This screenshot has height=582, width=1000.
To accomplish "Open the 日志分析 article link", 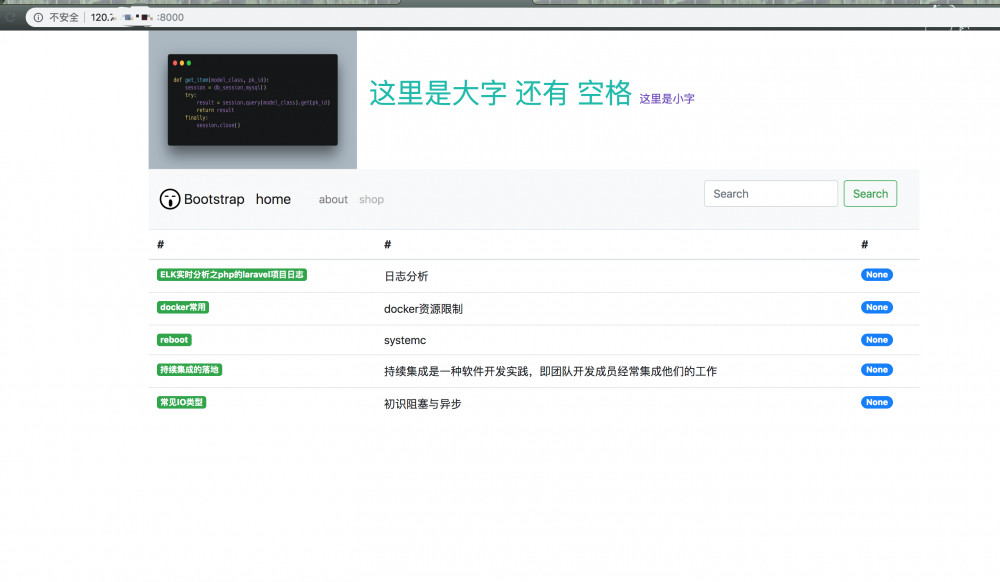I will [407, 275].
